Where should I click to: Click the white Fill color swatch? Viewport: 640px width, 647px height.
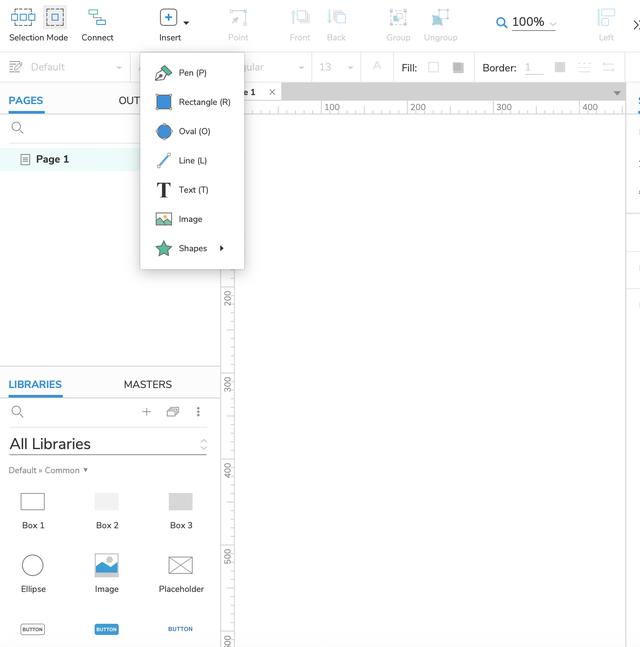[x=433, y=67]
